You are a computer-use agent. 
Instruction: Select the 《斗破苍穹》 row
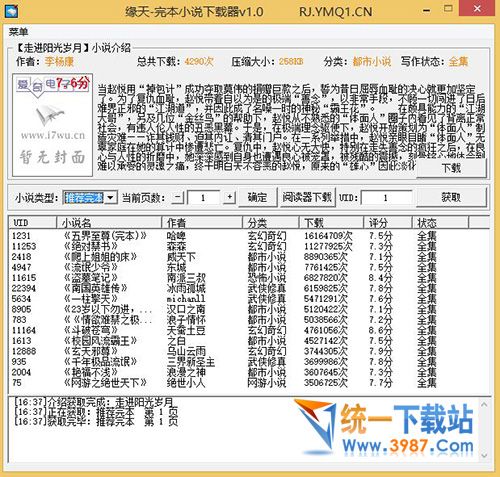(249, 330)
